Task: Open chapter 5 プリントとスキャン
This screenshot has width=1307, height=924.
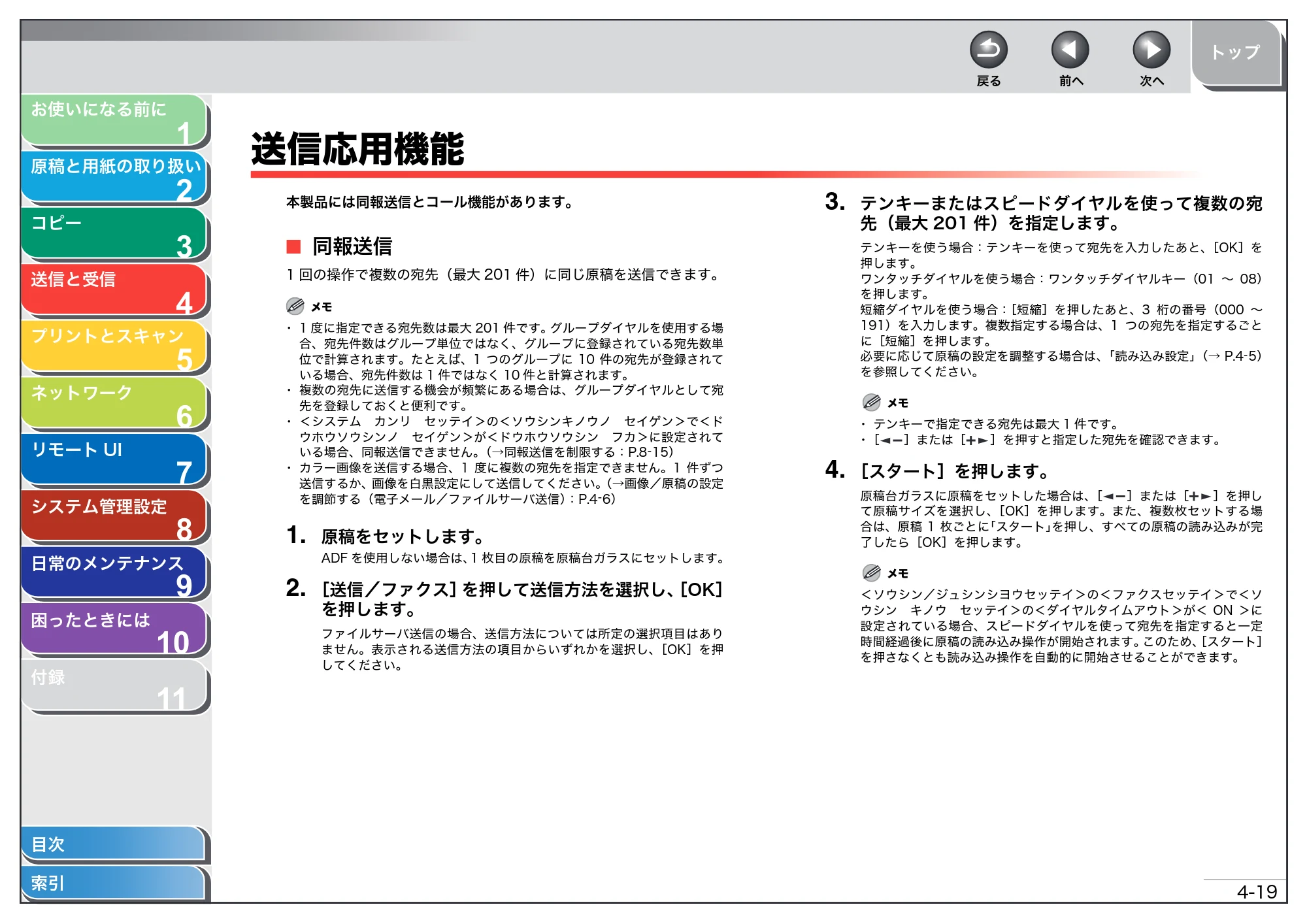Action: tap(114, 347)
